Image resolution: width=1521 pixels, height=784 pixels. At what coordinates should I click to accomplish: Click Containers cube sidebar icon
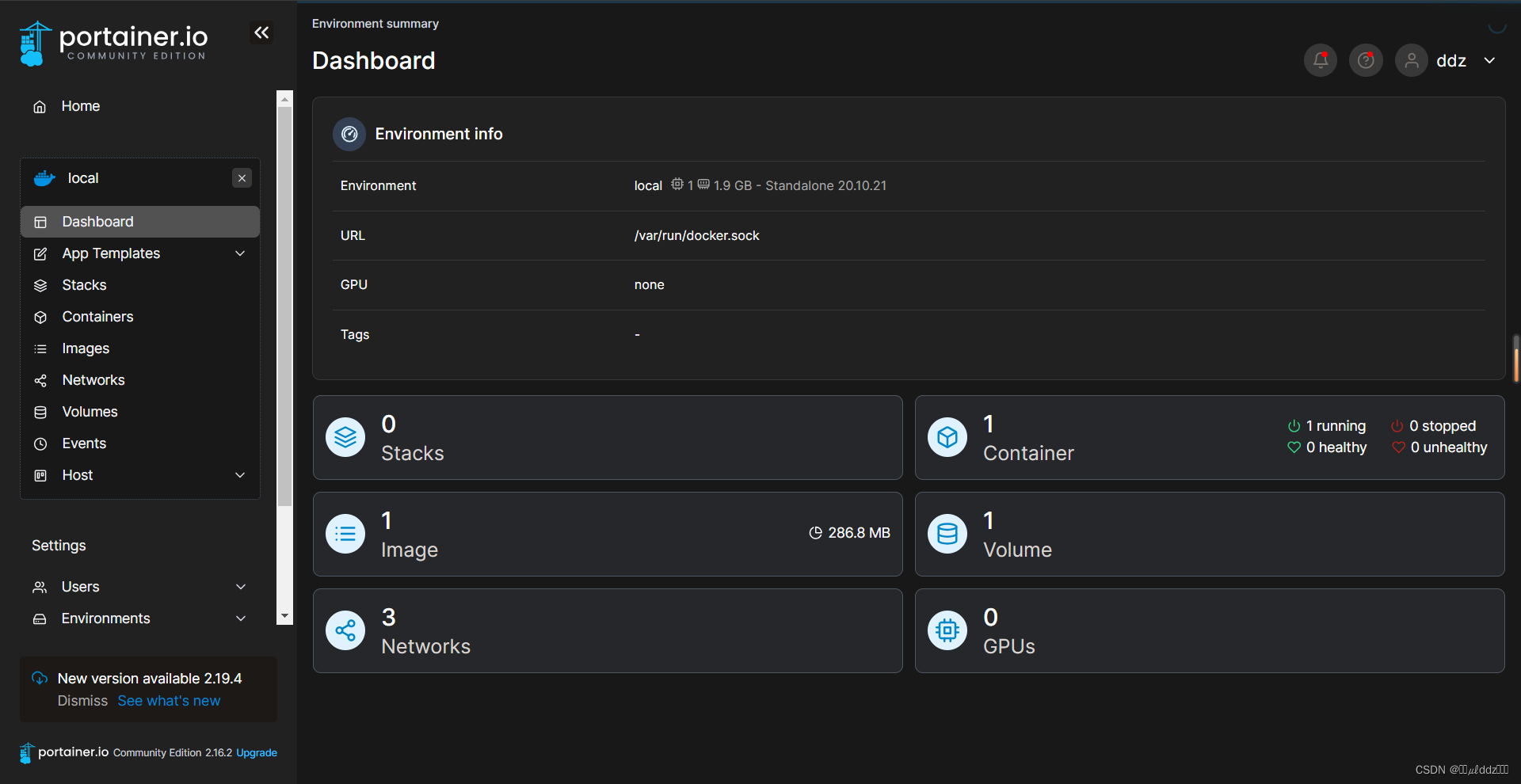(40, 317)
